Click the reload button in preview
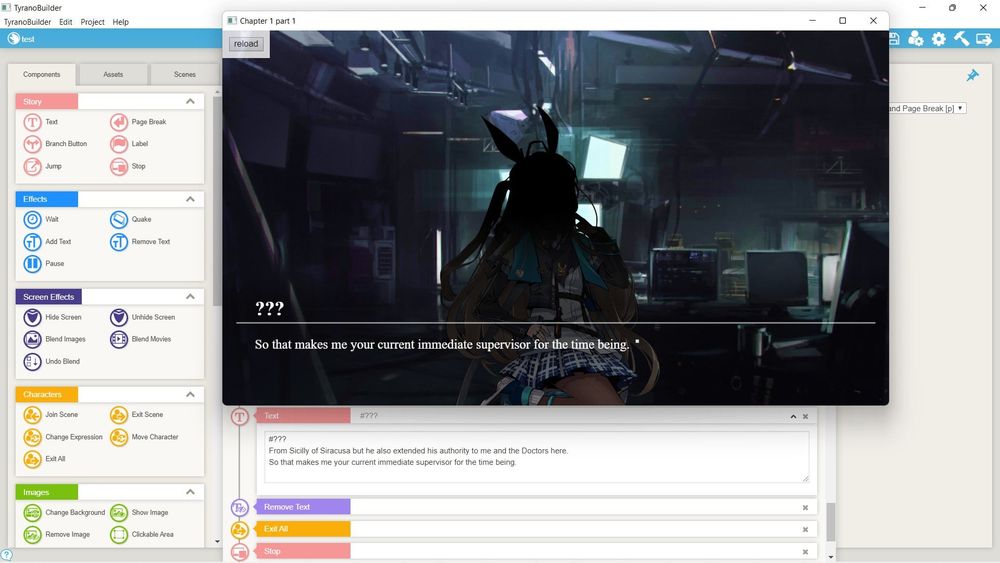 (x=246, y=44)
